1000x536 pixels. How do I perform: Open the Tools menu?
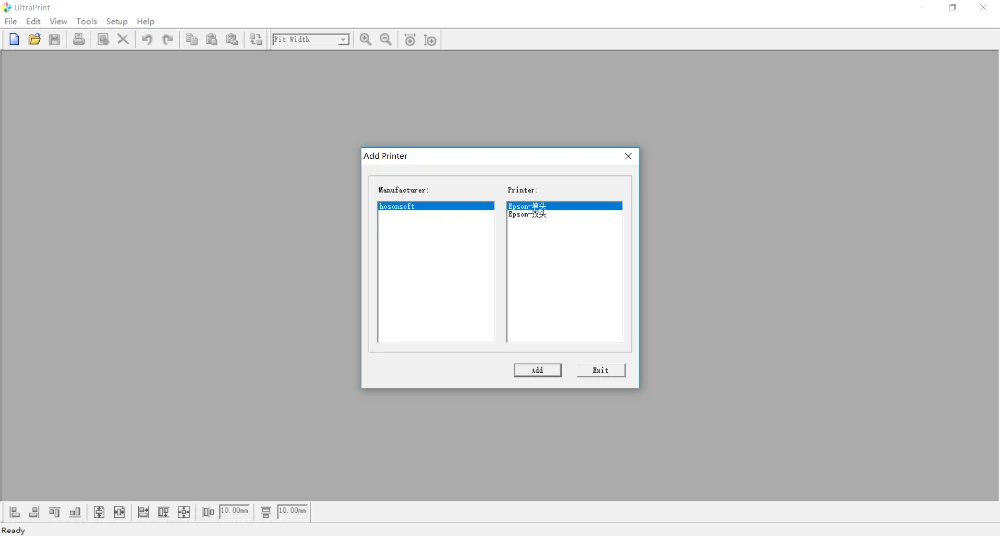pyautogui.click(x=87, y=21)
